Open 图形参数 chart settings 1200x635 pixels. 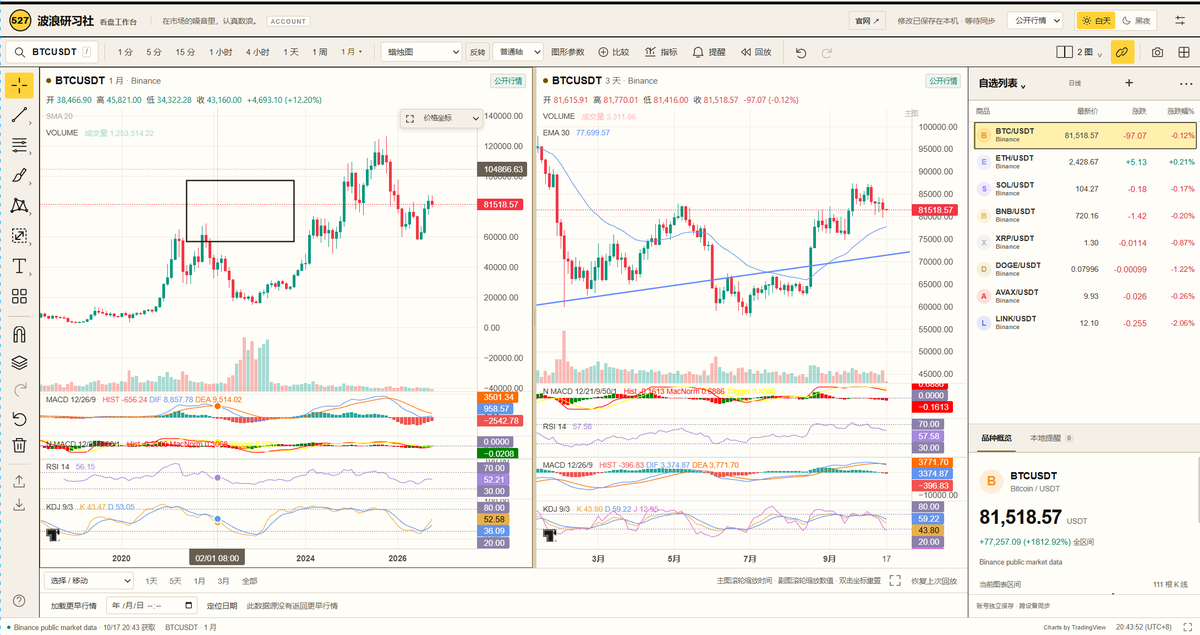pos(567,52)
